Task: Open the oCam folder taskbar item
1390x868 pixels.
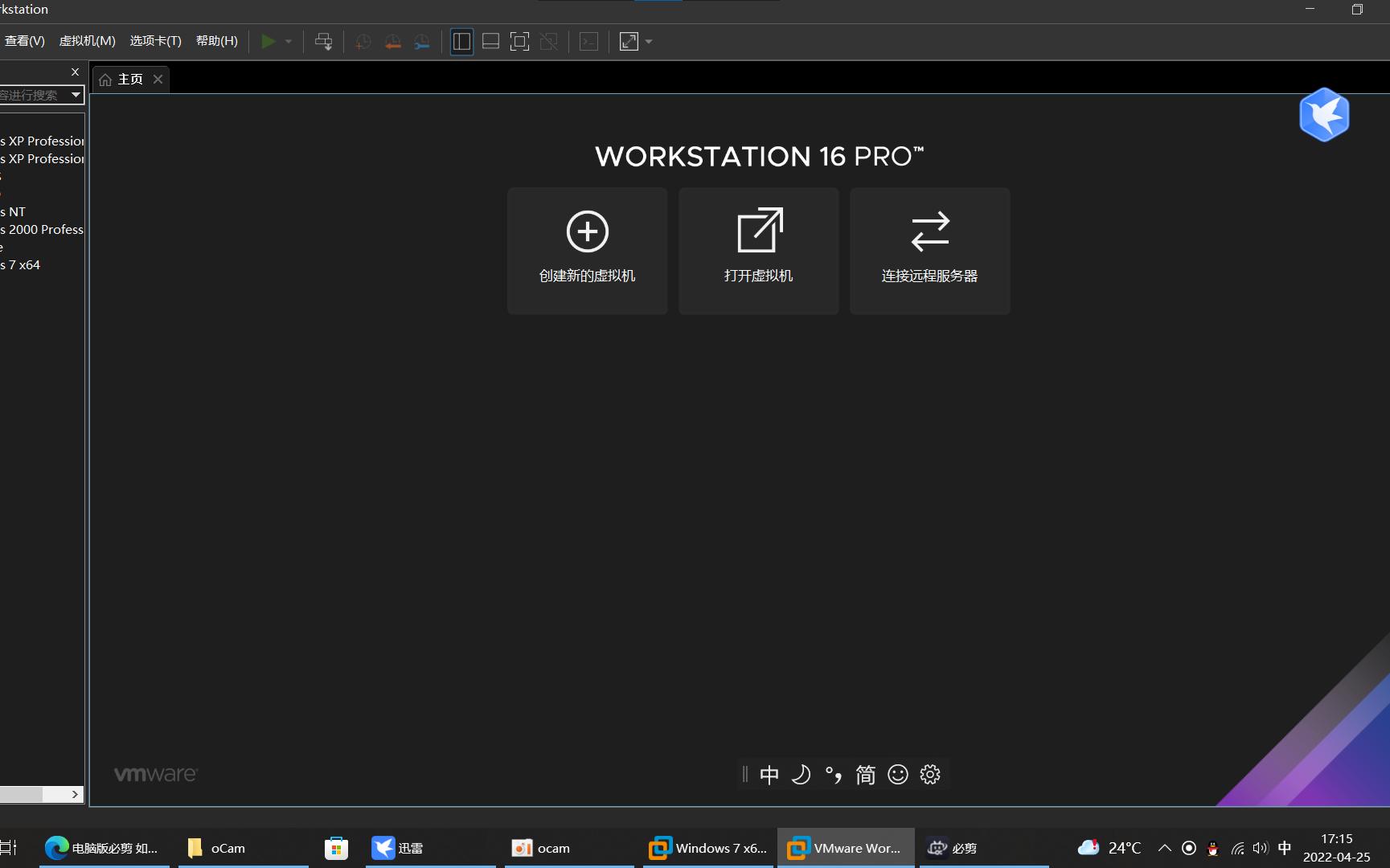Action: pyautogui.click(x=243, y=848)
